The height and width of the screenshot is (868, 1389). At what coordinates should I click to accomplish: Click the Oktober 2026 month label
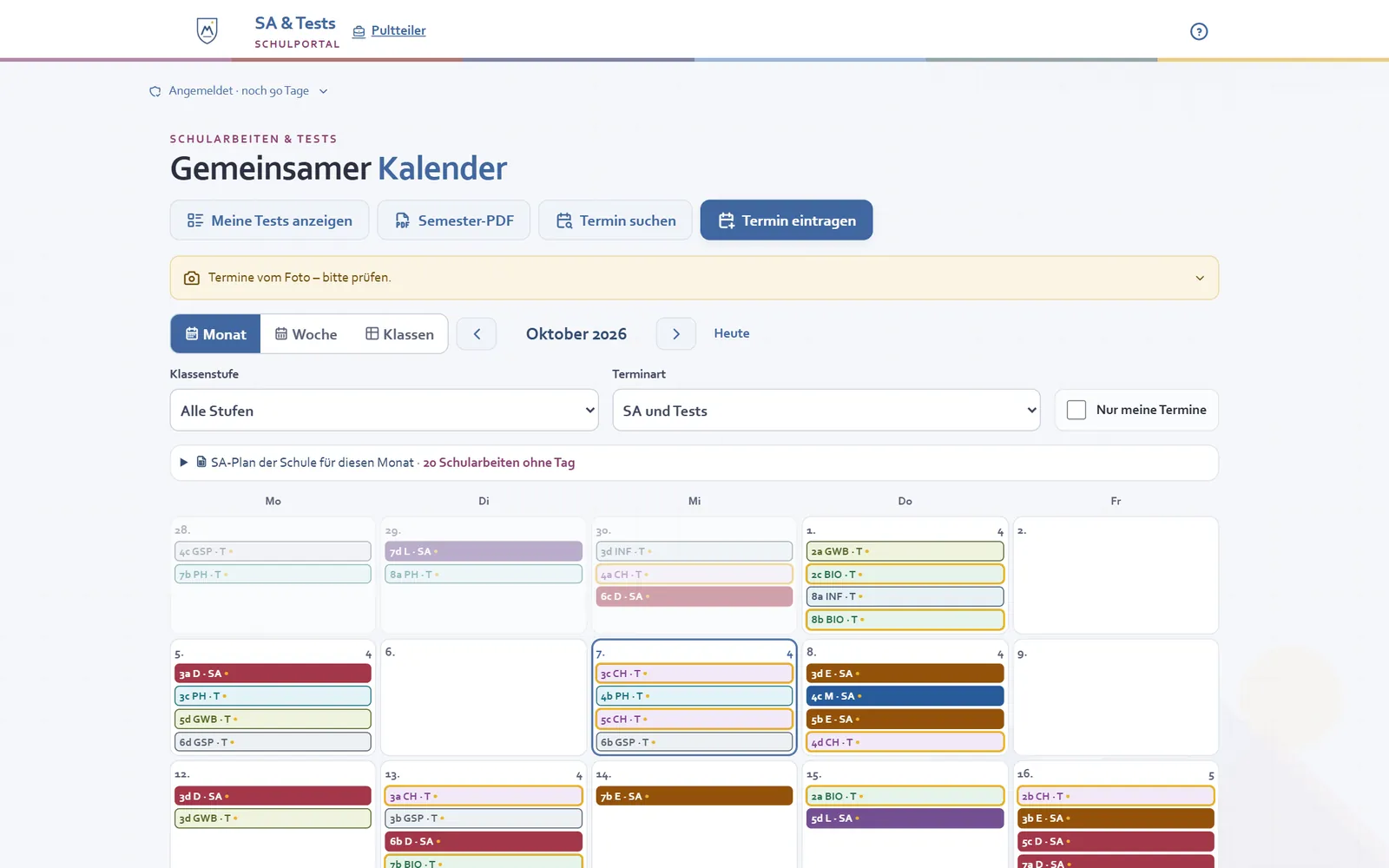(x=576, y=334)
